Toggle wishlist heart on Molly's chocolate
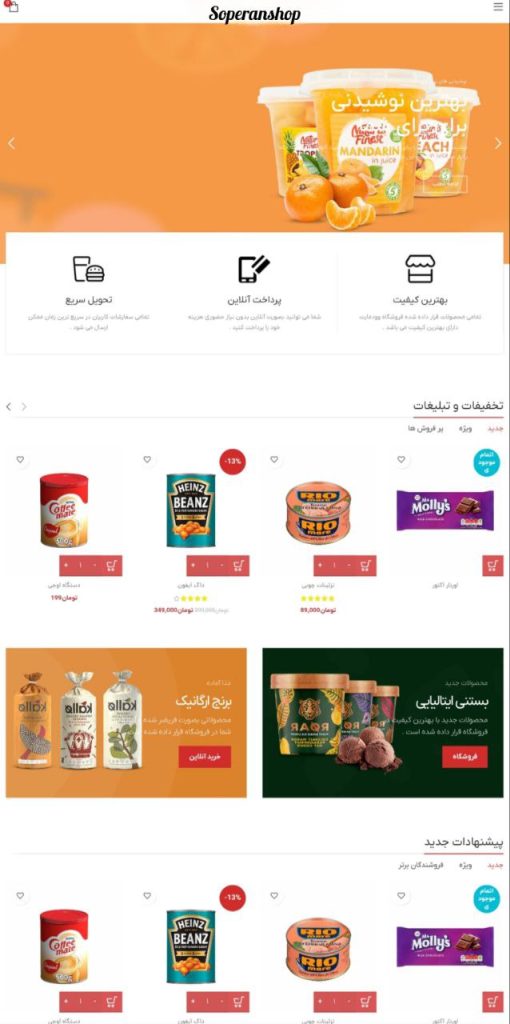The image size is (510, 1024). (x=401, y=460)
